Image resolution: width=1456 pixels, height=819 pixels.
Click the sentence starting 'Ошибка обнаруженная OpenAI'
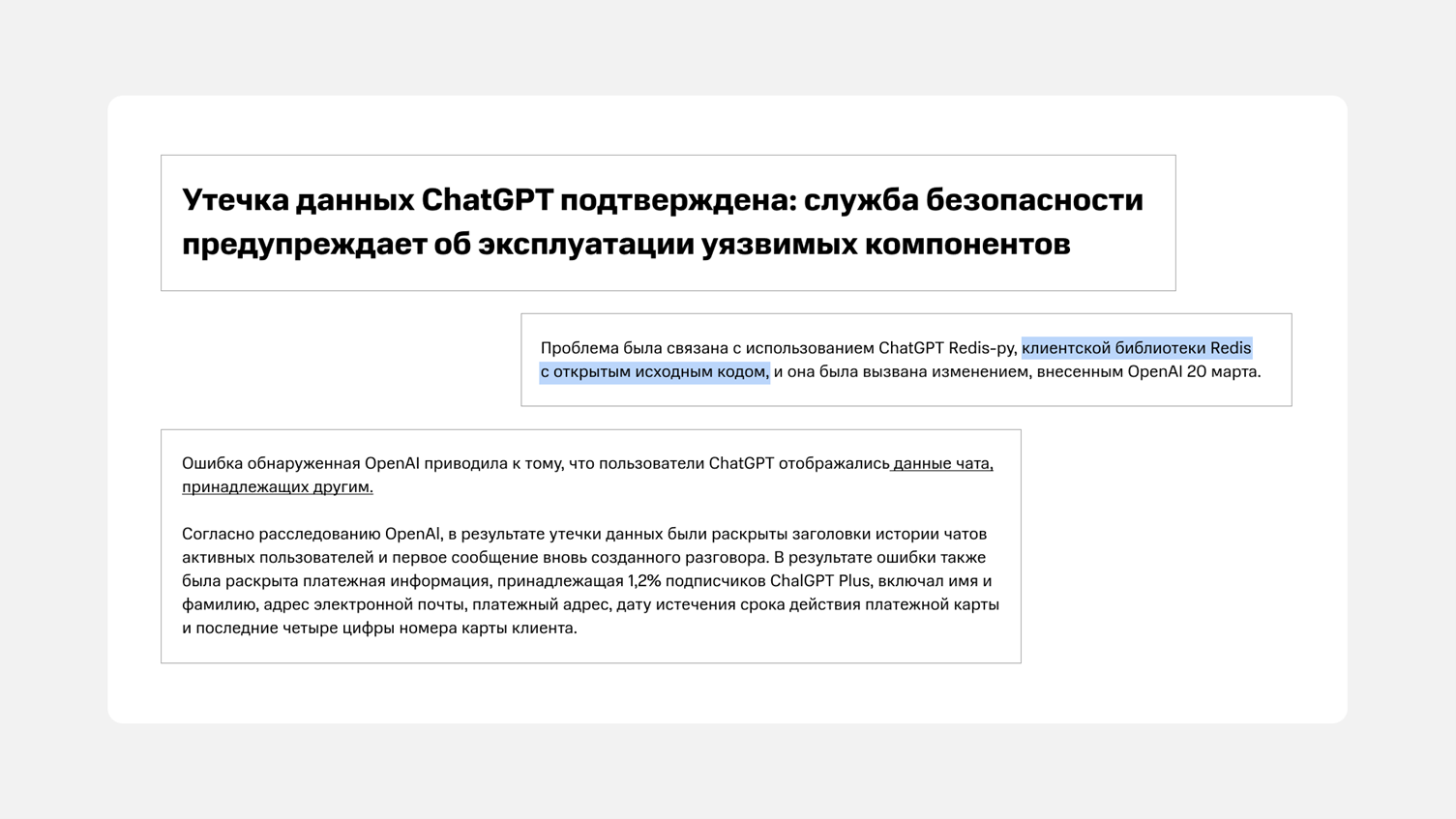pyautogui.click(x=587, y=475)
